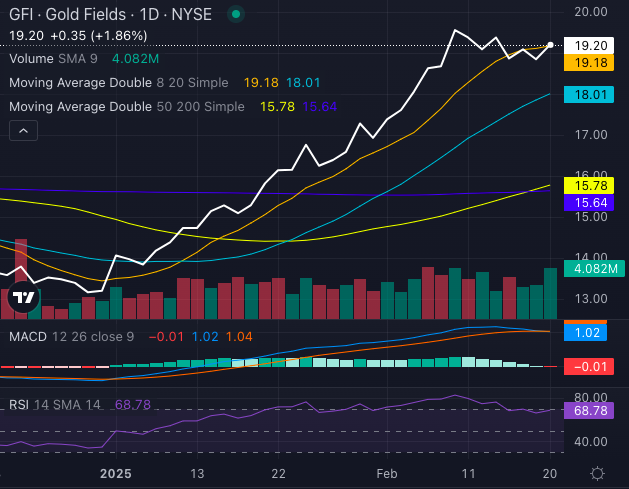Click the 17.00 price axis label
The height and width of the screenshot is (489, 629).
coord(591,134)
